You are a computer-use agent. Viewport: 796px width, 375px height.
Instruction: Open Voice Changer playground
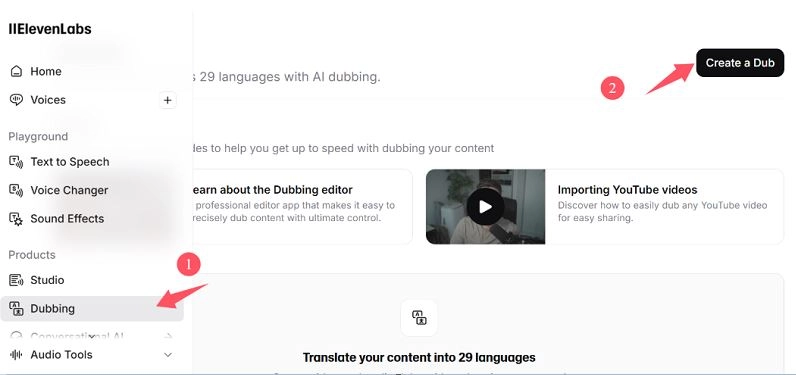point(69,190)
